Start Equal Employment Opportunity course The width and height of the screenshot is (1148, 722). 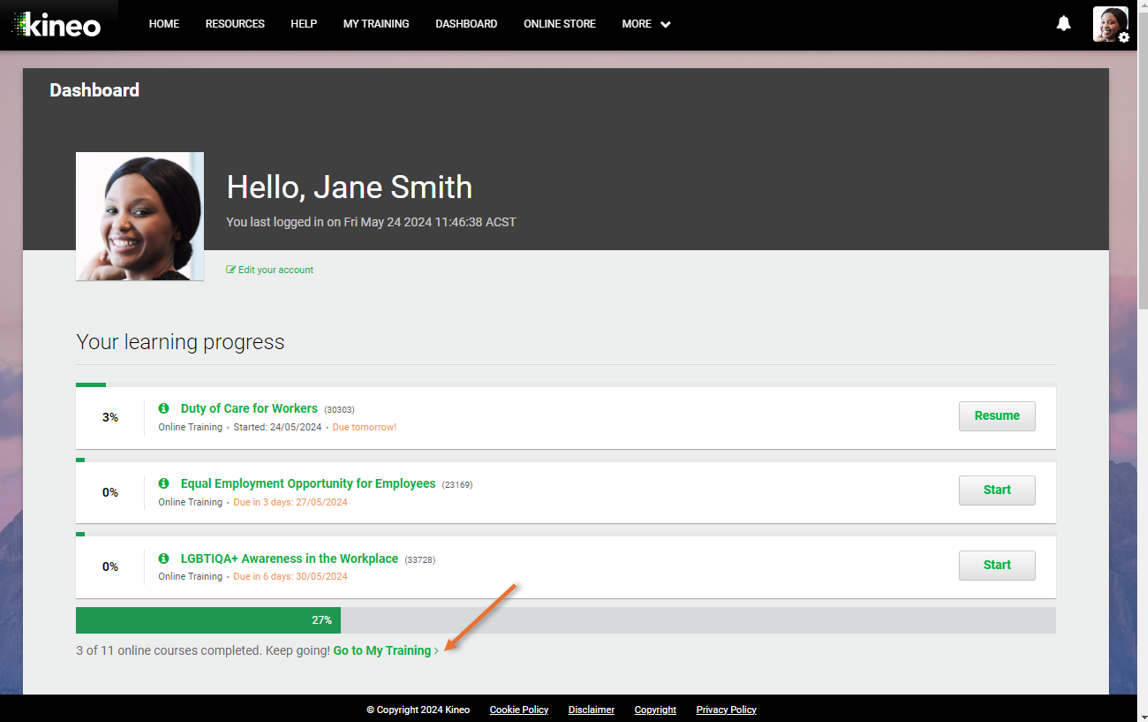996,490
